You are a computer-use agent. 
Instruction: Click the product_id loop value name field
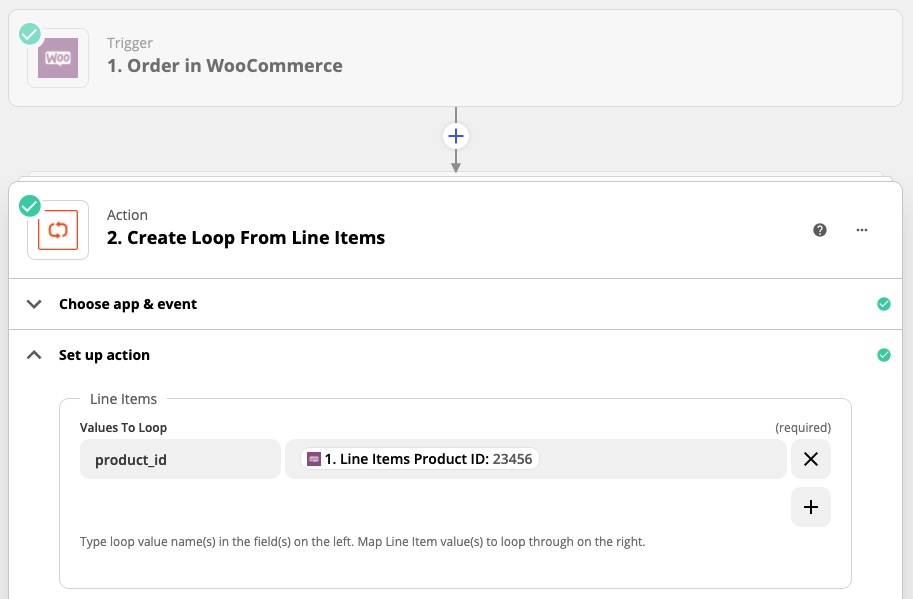click(180, 459)
